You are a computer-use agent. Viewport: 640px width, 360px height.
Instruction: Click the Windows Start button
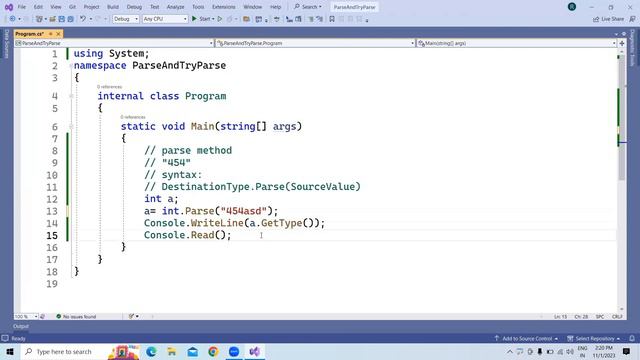10,351
